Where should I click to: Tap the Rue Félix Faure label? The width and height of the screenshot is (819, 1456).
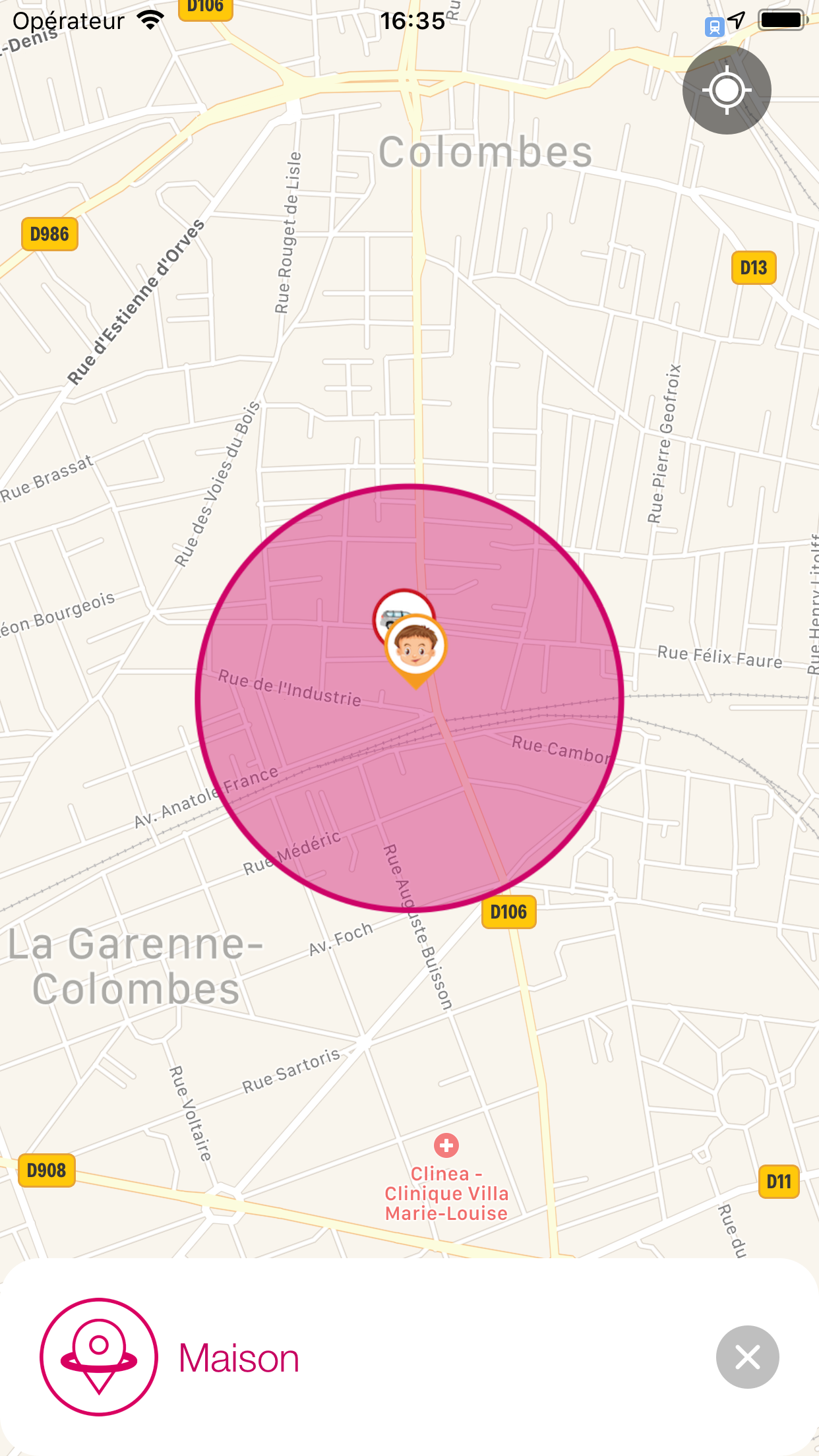(x=720, y=657)
